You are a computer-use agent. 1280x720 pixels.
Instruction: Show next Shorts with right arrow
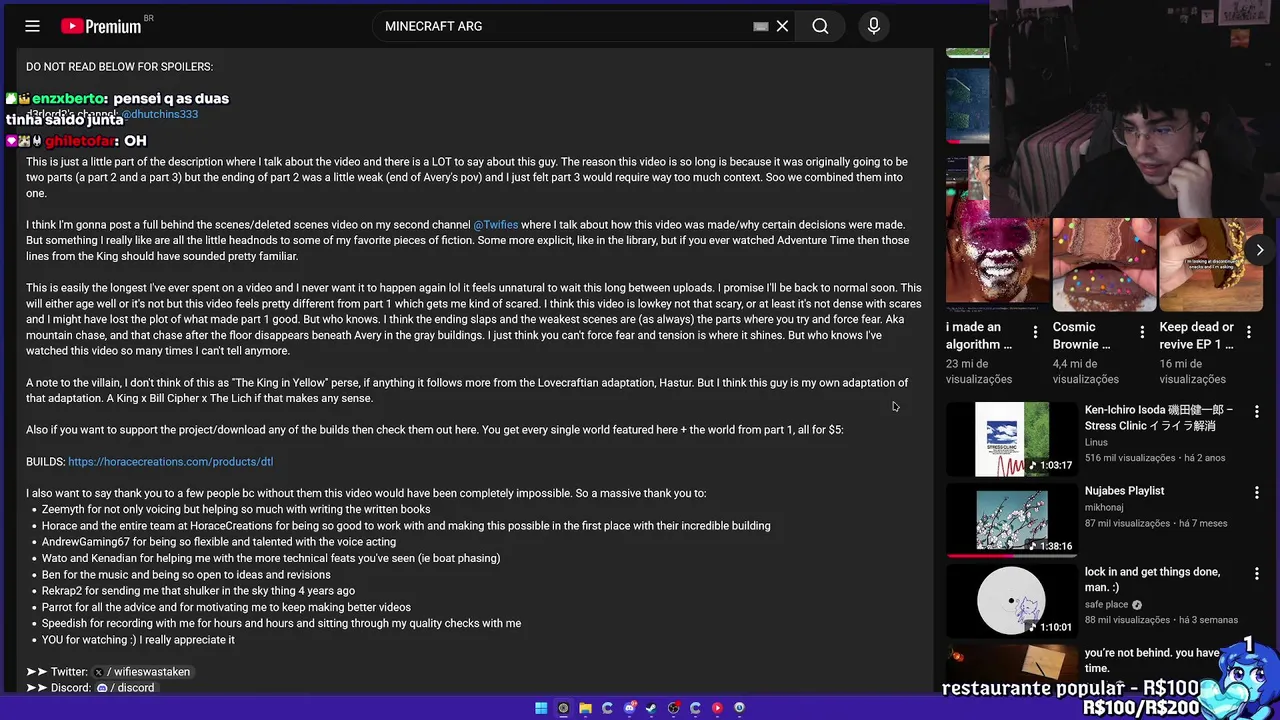[1260, 250]
